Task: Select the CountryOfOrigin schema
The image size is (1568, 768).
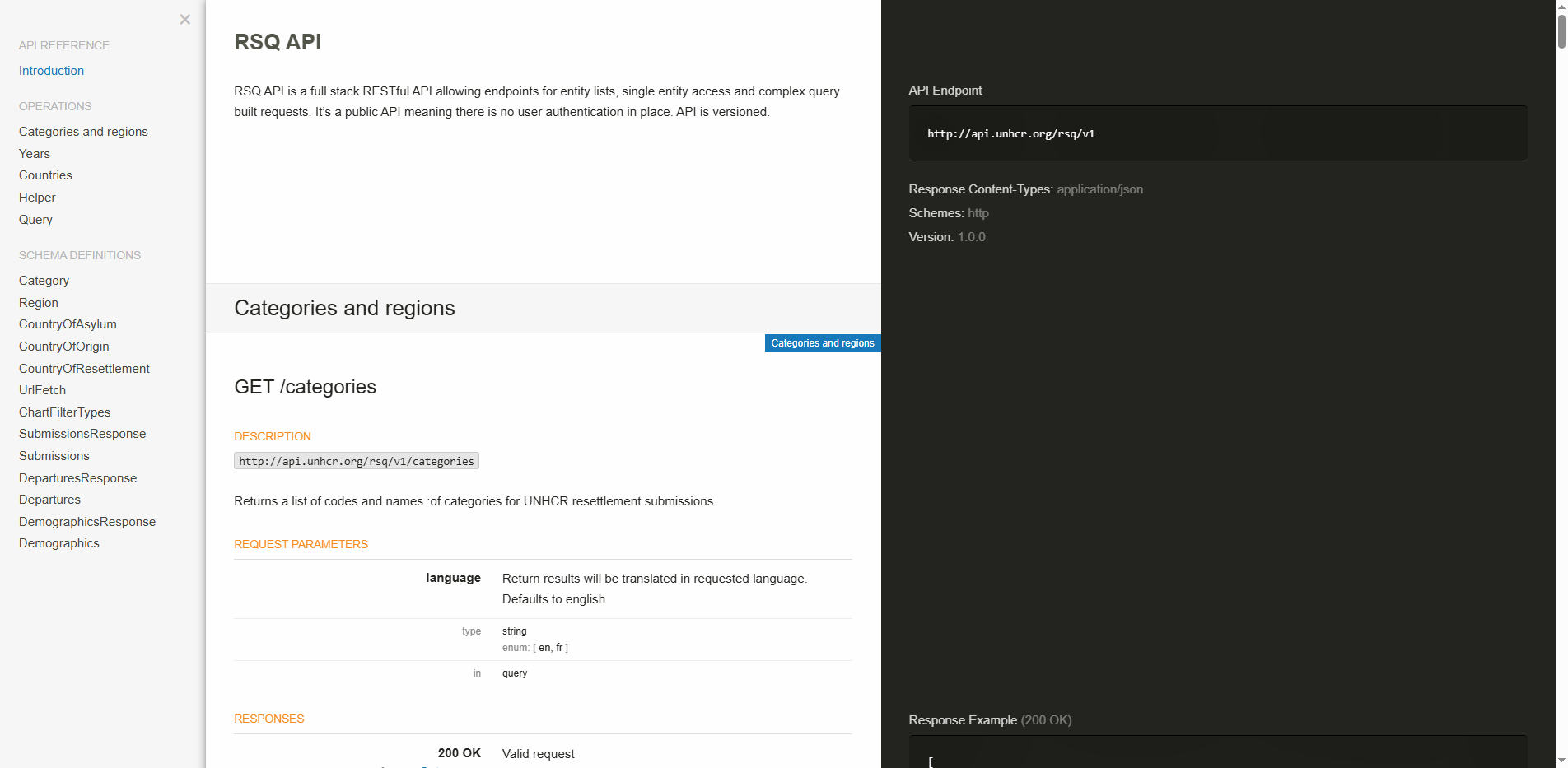Action: (x=63, y=346)
